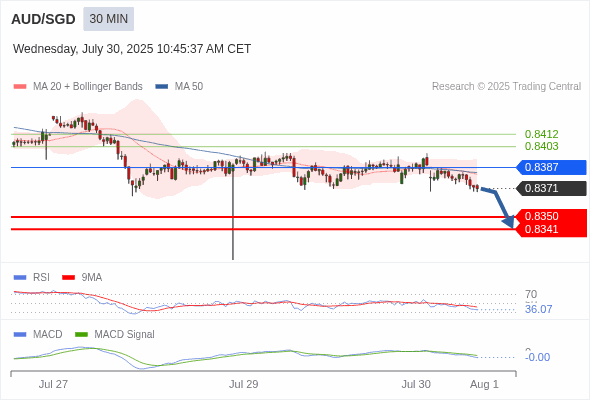
Task: Click the 0.8403 resistance level label
Action: (541, 146)
